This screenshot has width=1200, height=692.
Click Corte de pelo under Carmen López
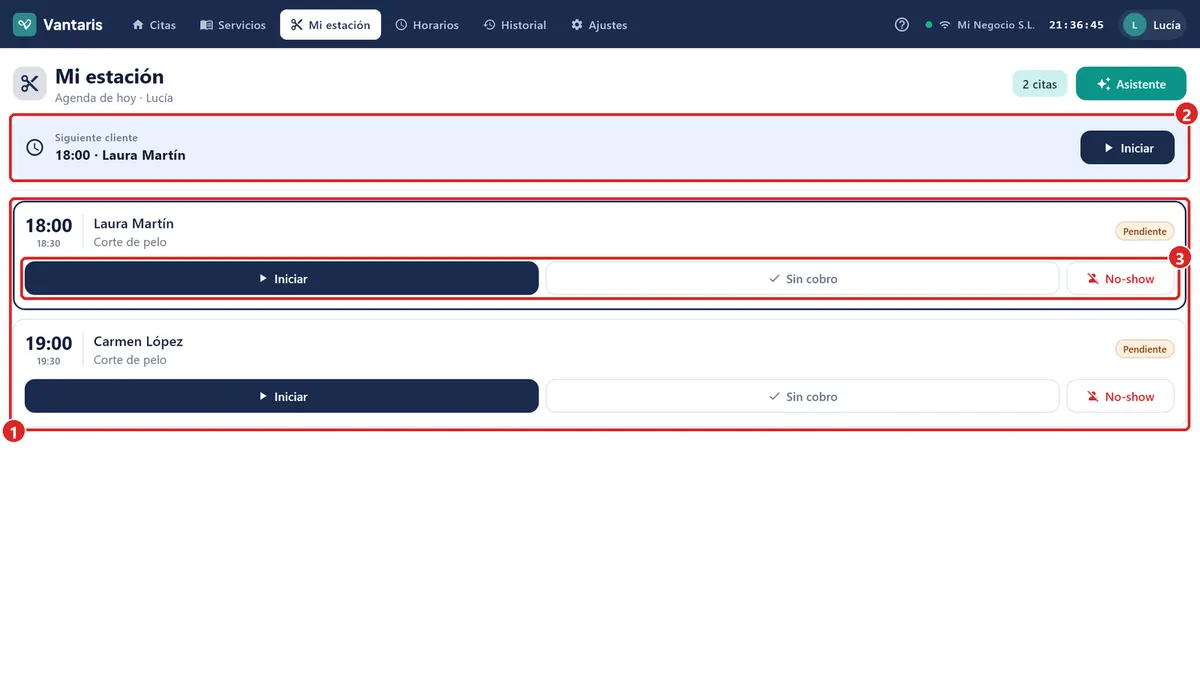(130, 360)
